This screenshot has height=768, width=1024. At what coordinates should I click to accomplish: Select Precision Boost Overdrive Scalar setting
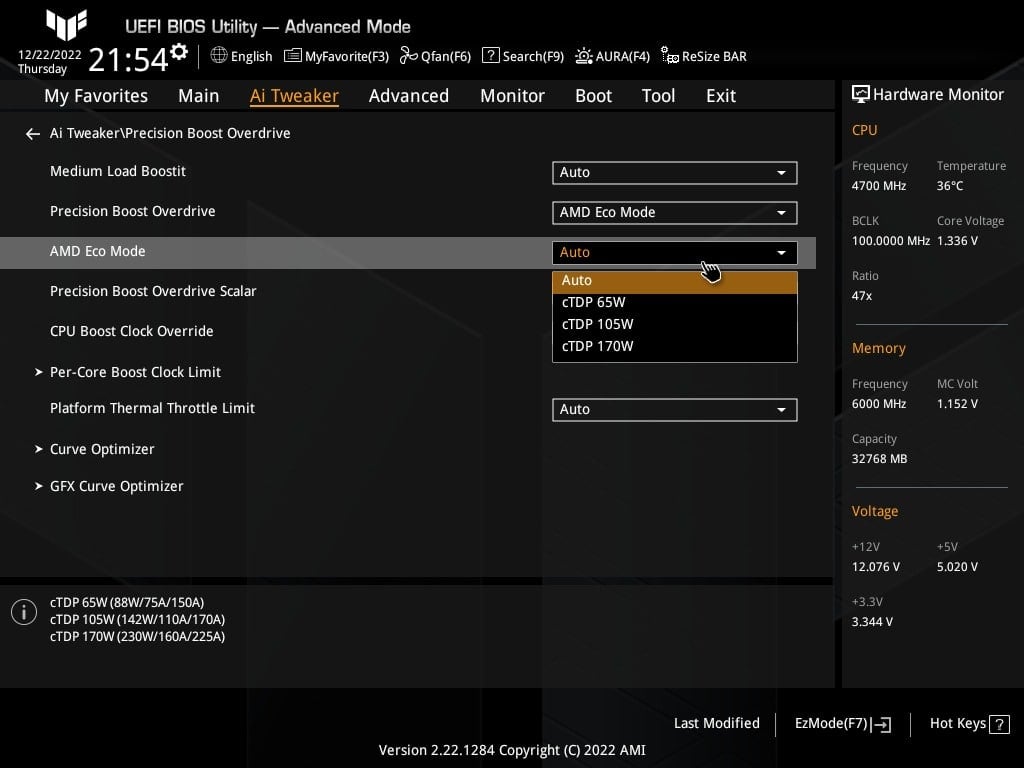[x=153, y=291]
